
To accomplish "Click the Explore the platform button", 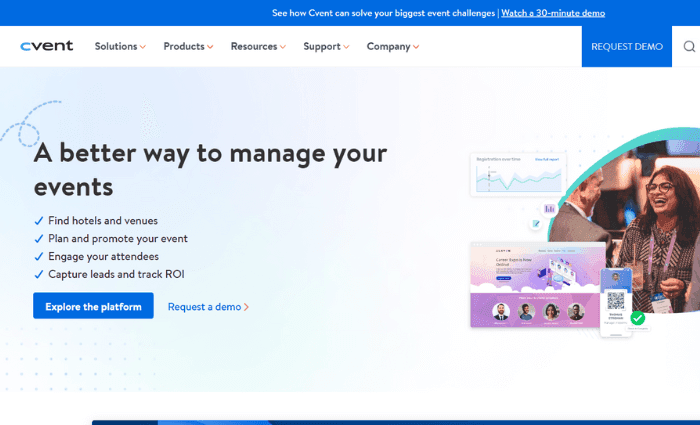I will (93, 306).
